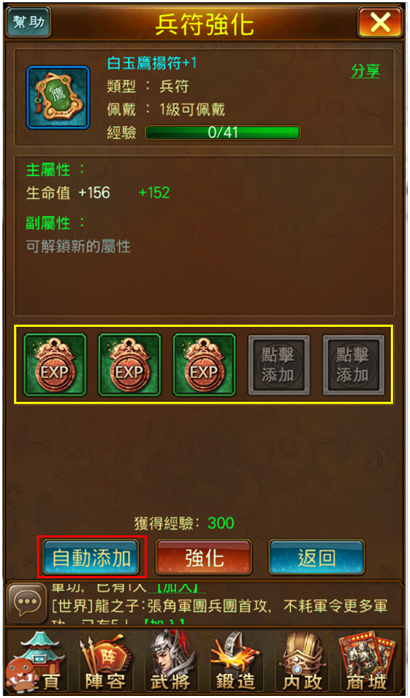Click the 返回 back button
410x698 pixels.
tap(317, 558)
